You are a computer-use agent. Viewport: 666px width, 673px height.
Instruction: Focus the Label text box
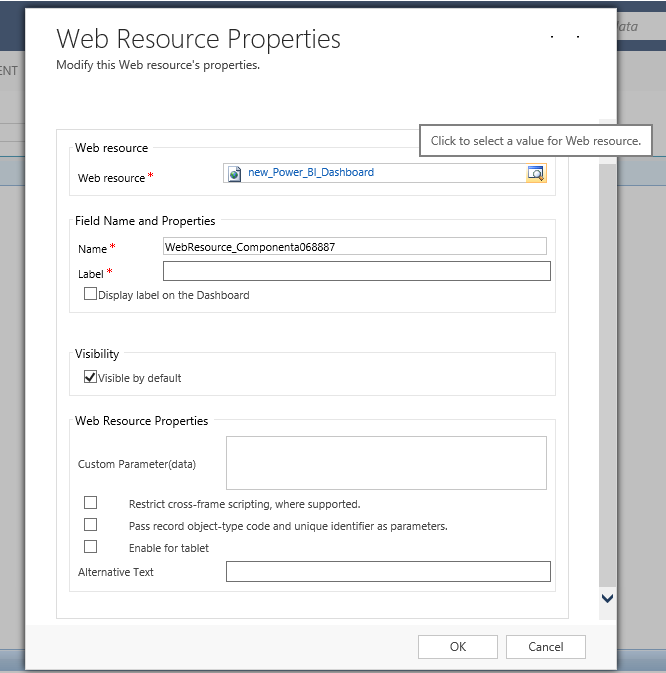click(x=357, y=271)
